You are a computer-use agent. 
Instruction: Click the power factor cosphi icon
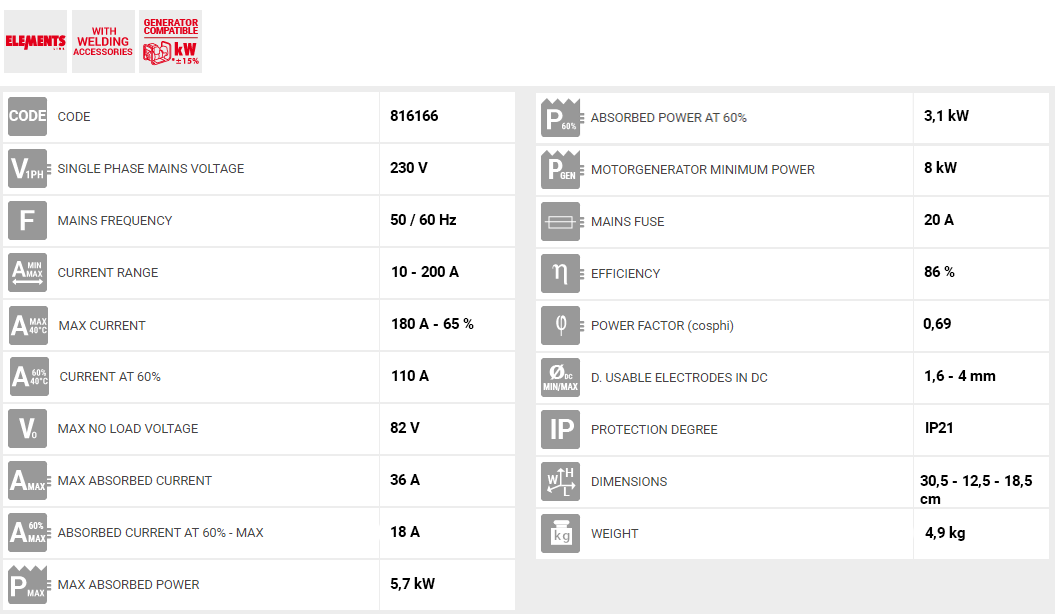pos(560,325)
